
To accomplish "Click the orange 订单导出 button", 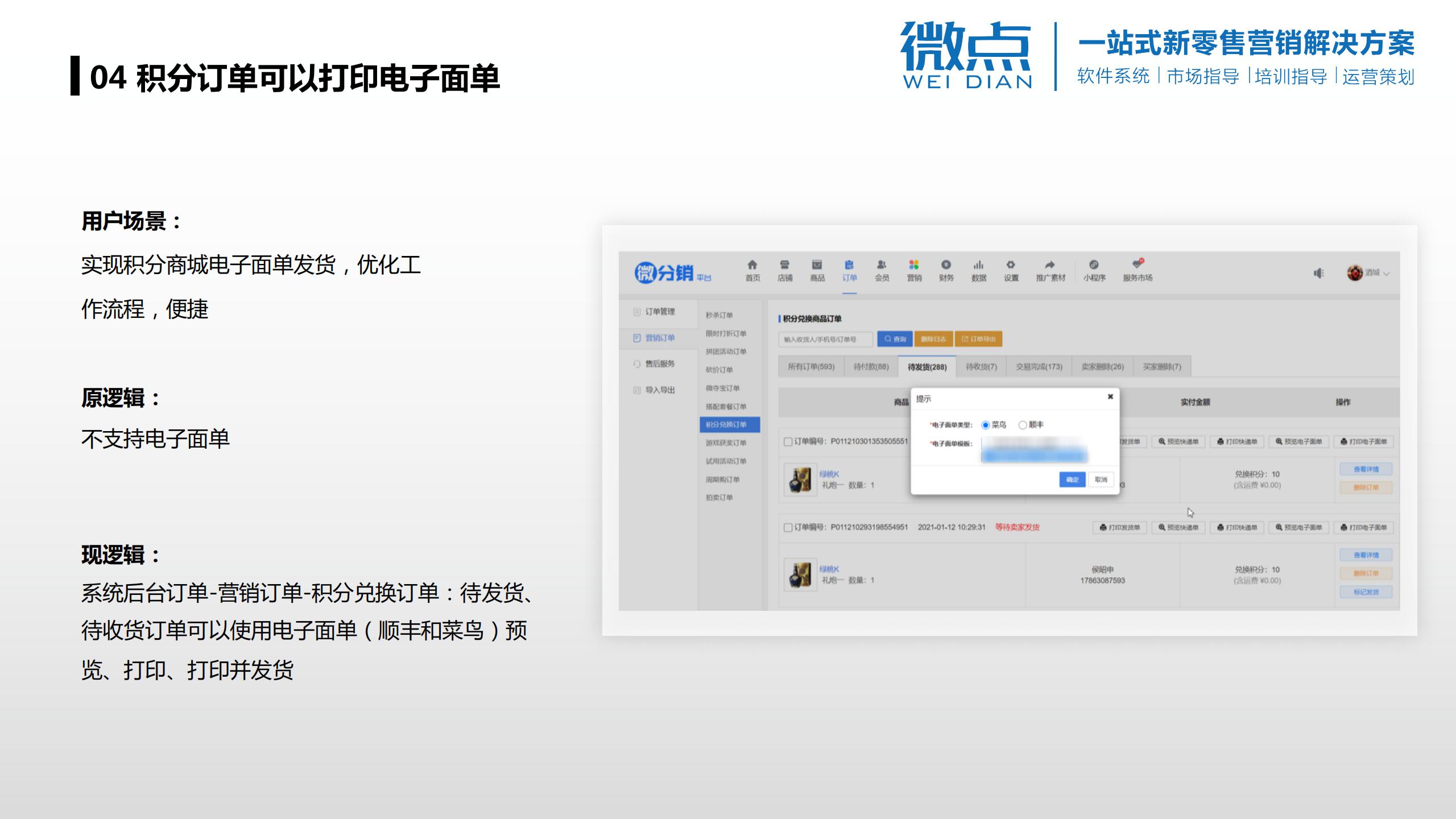I will (x=979, y=339).
